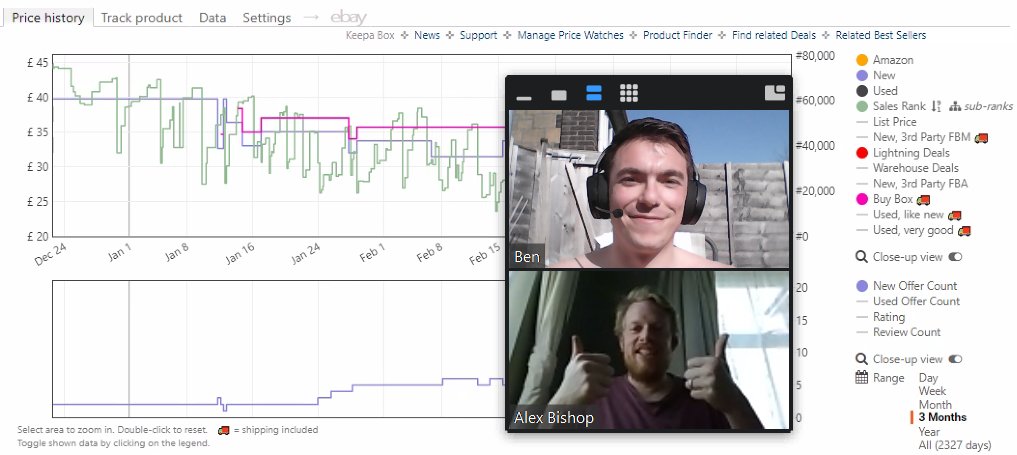The image size is (1017, 455).
Task: Click the Range calendar icon
Action: 861,377
